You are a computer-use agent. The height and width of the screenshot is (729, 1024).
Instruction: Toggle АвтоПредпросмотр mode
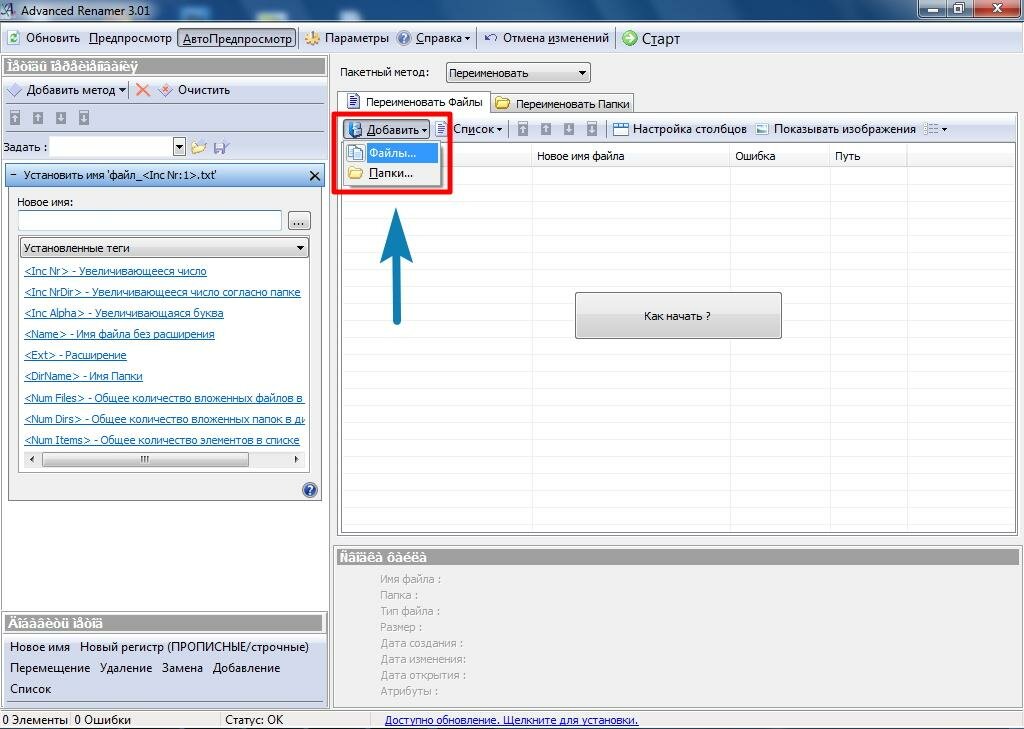[x=238, y=38]
